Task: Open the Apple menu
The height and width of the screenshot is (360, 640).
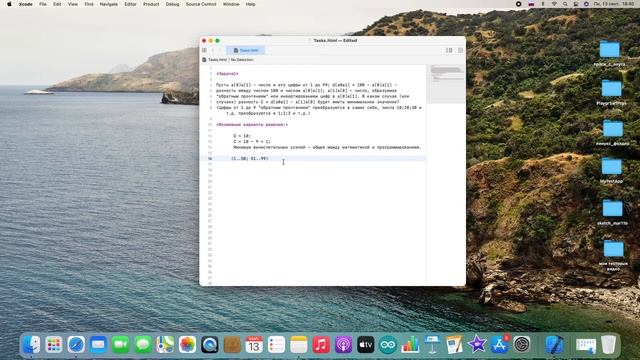Action: 9,4
